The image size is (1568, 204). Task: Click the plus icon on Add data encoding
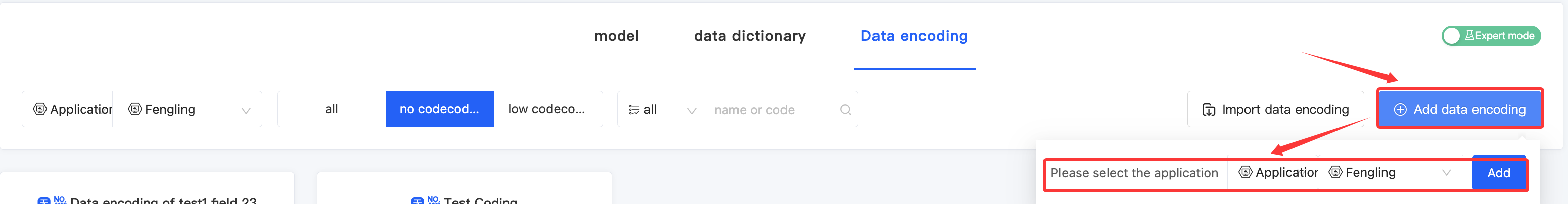[x=1400, y=110]
